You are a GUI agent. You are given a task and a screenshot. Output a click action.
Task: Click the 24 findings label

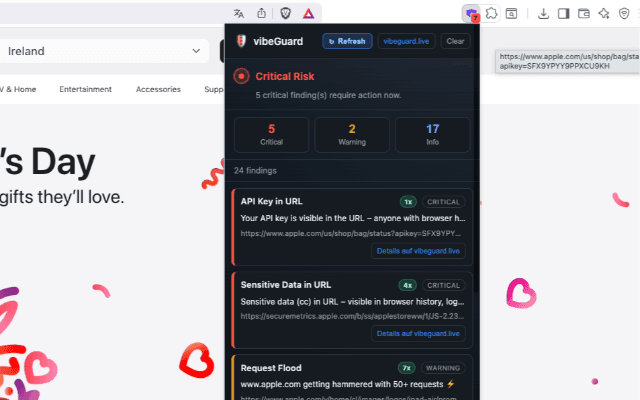pos(255,171)
